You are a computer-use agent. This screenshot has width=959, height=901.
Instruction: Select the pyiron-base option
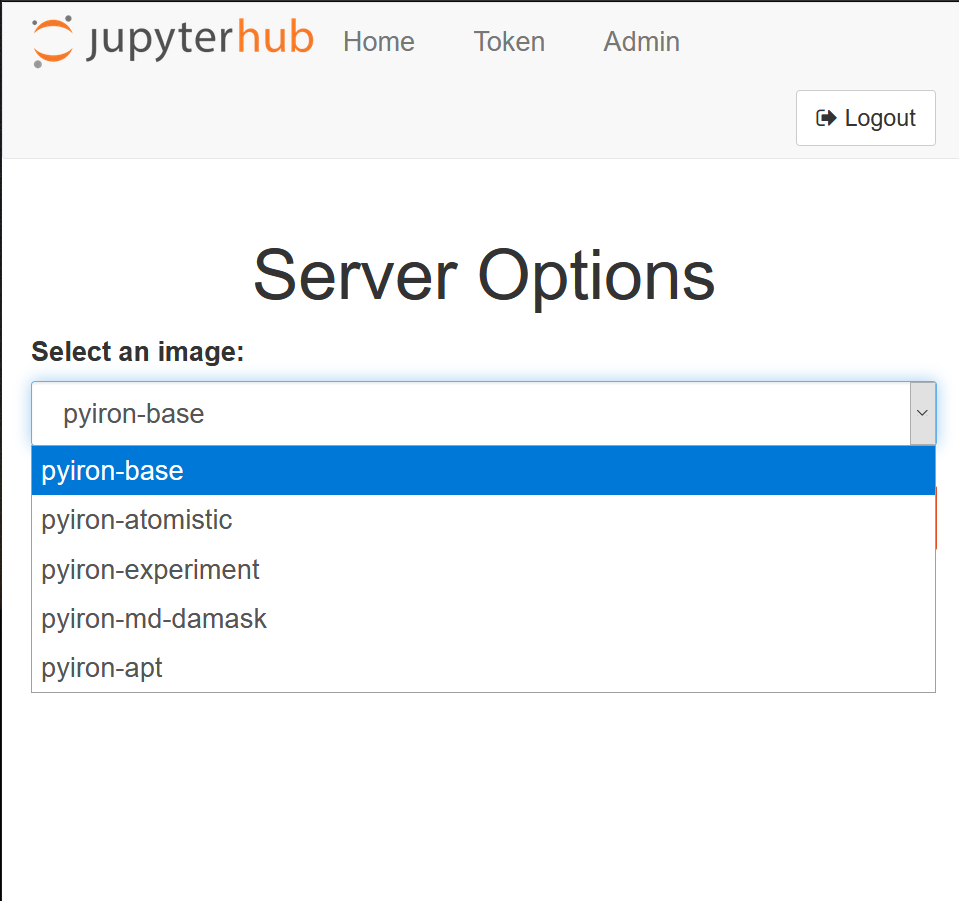pos(483,471)
